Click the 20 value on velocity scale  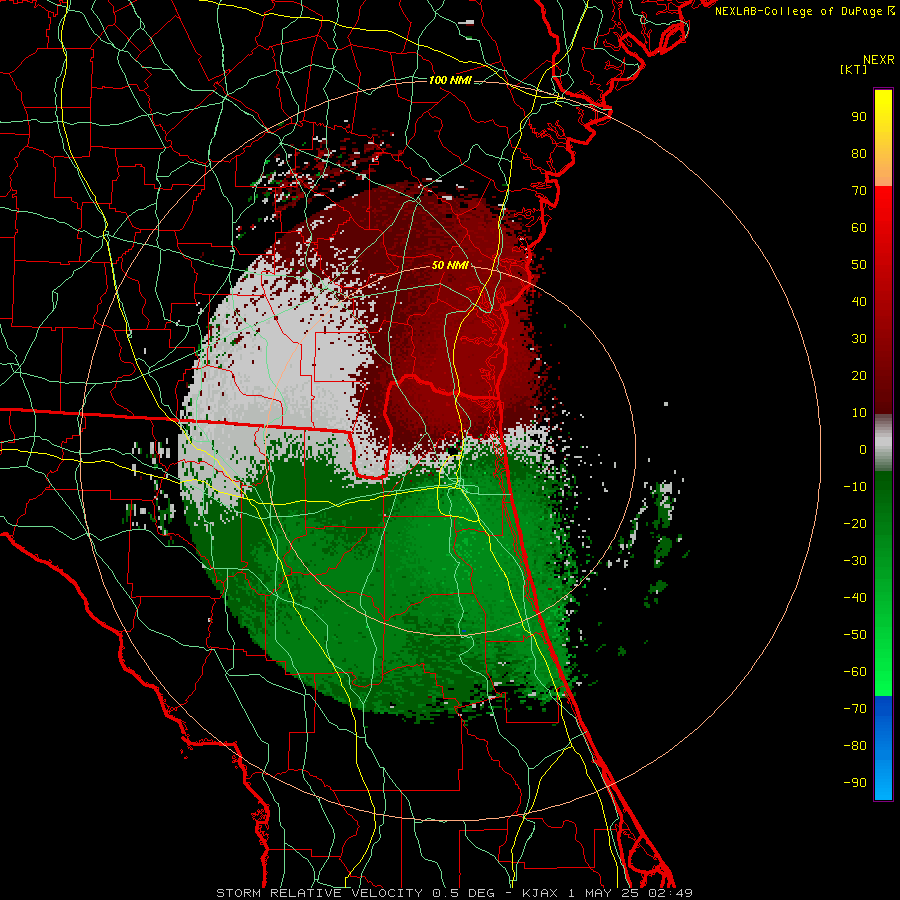[859, 375]
